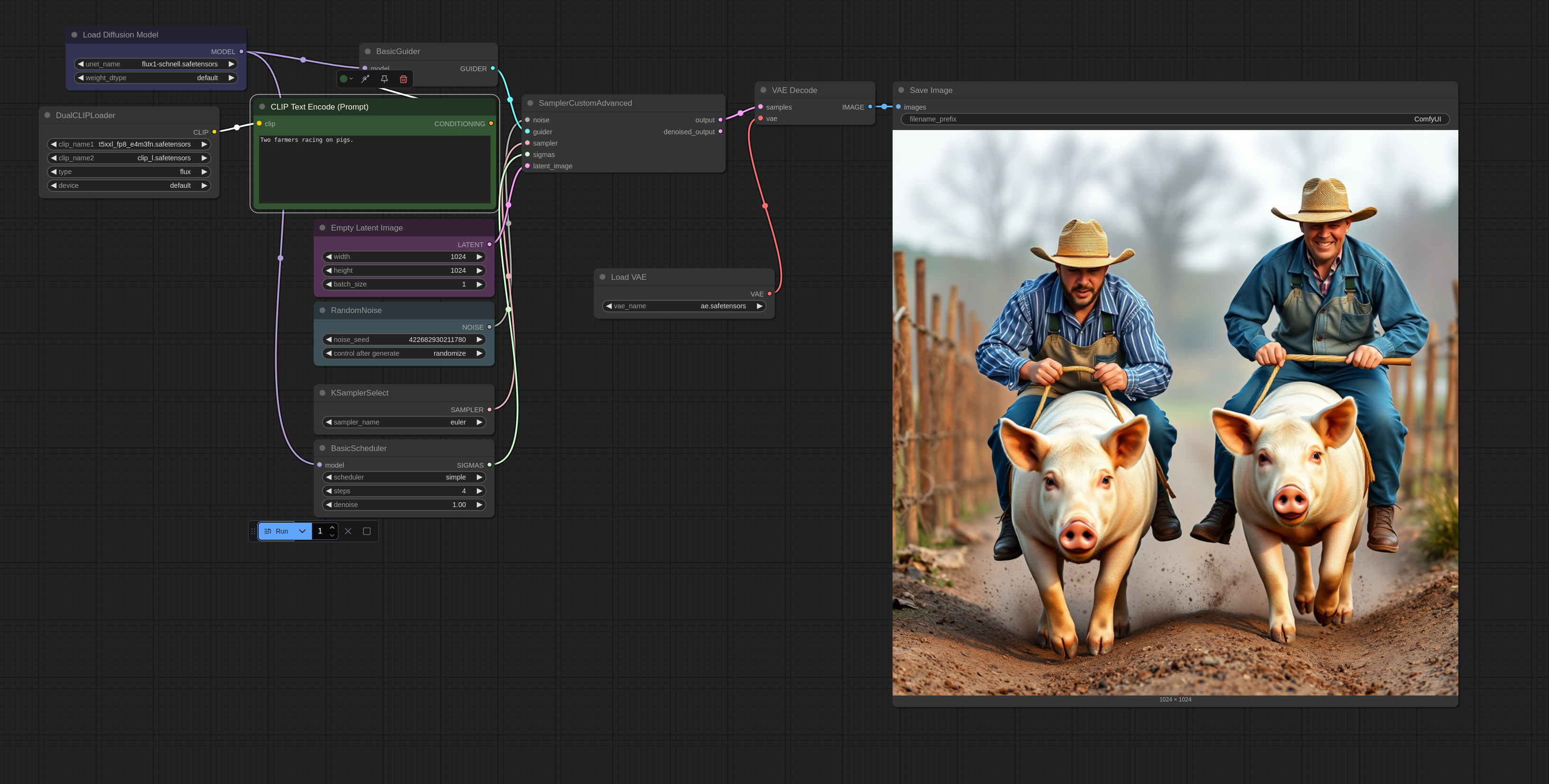This screenshot has height=784, width=1549.
Task: Toggle collapse dot on Save Image node
Action: click(901, 90)
